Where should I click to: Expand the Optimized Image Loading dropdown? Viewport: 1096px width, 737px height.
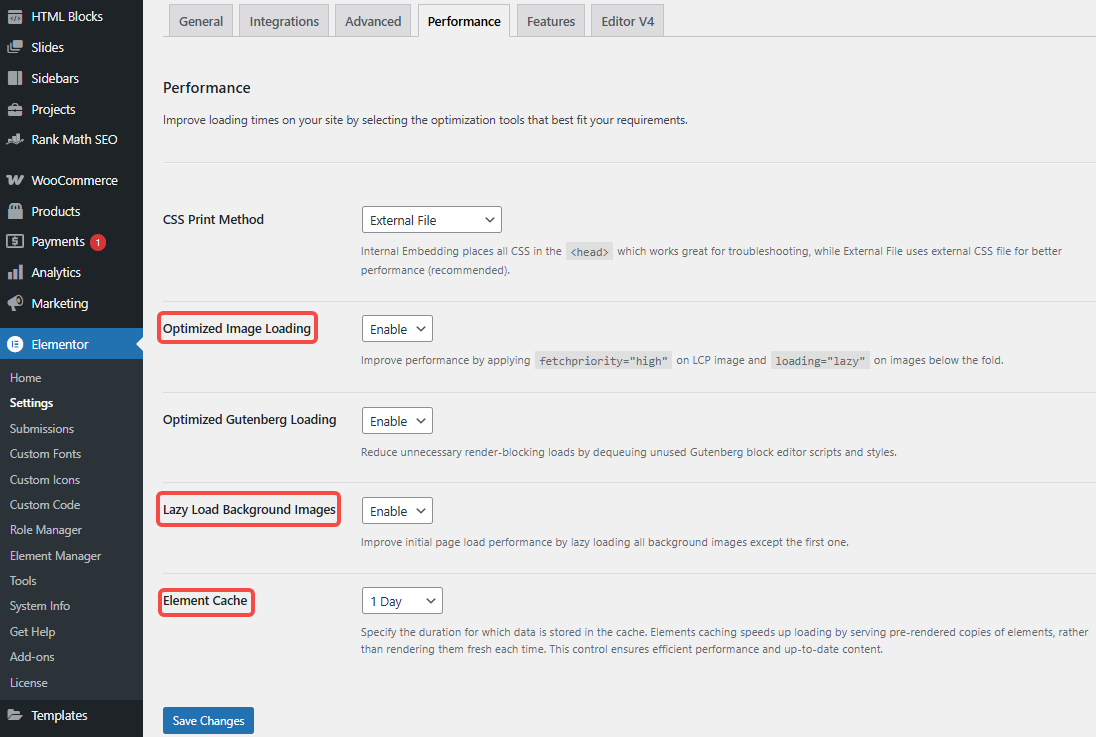(397, 329)
